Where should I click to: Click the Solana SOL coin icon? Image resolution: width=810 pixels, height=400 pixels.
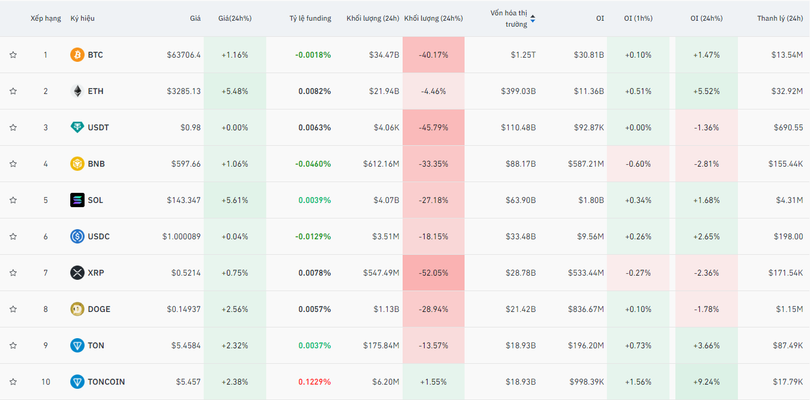click(x=77, y=200)
